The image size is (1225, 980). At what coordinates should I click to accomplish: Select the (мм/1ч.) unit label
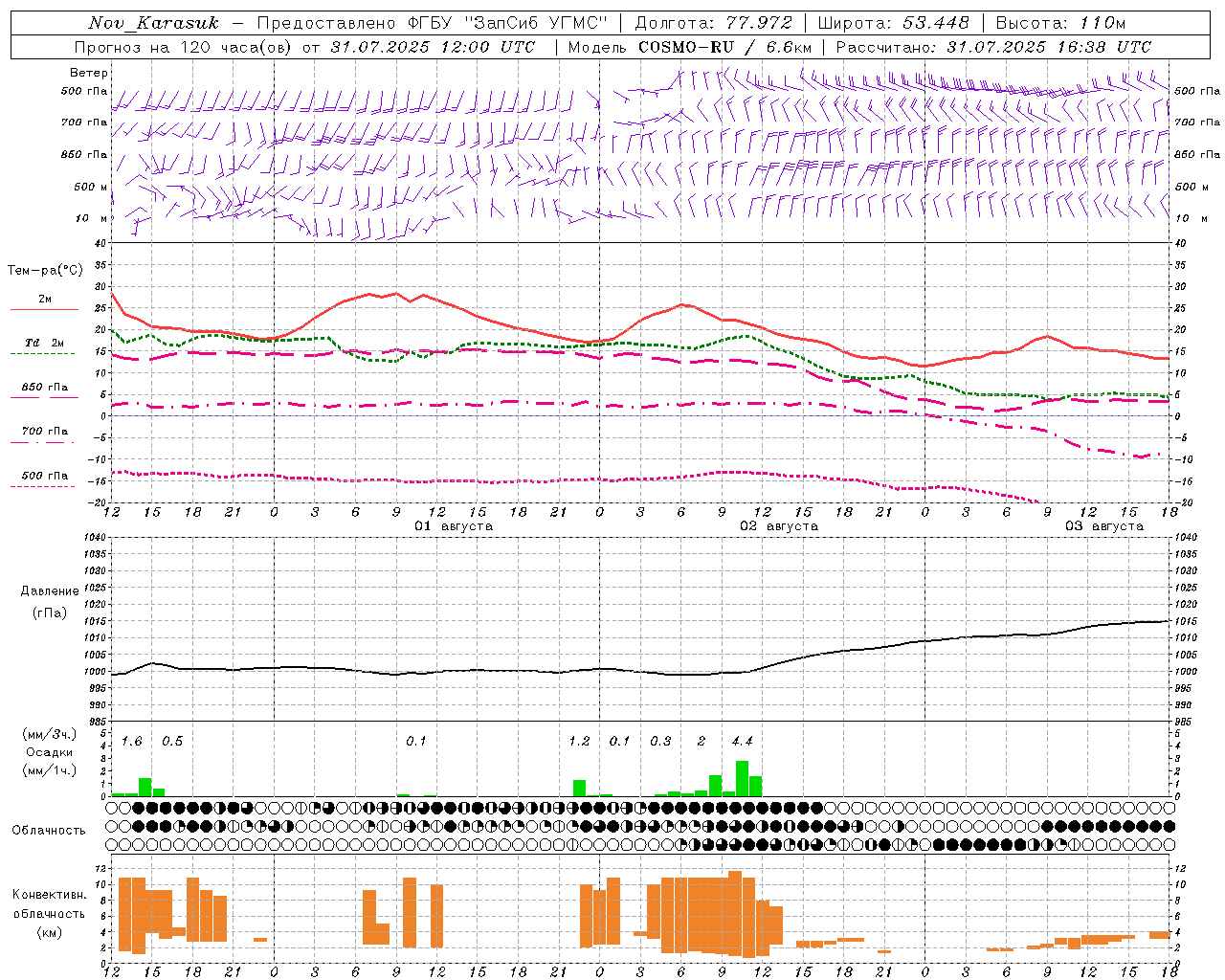click(x=50, y=770)
